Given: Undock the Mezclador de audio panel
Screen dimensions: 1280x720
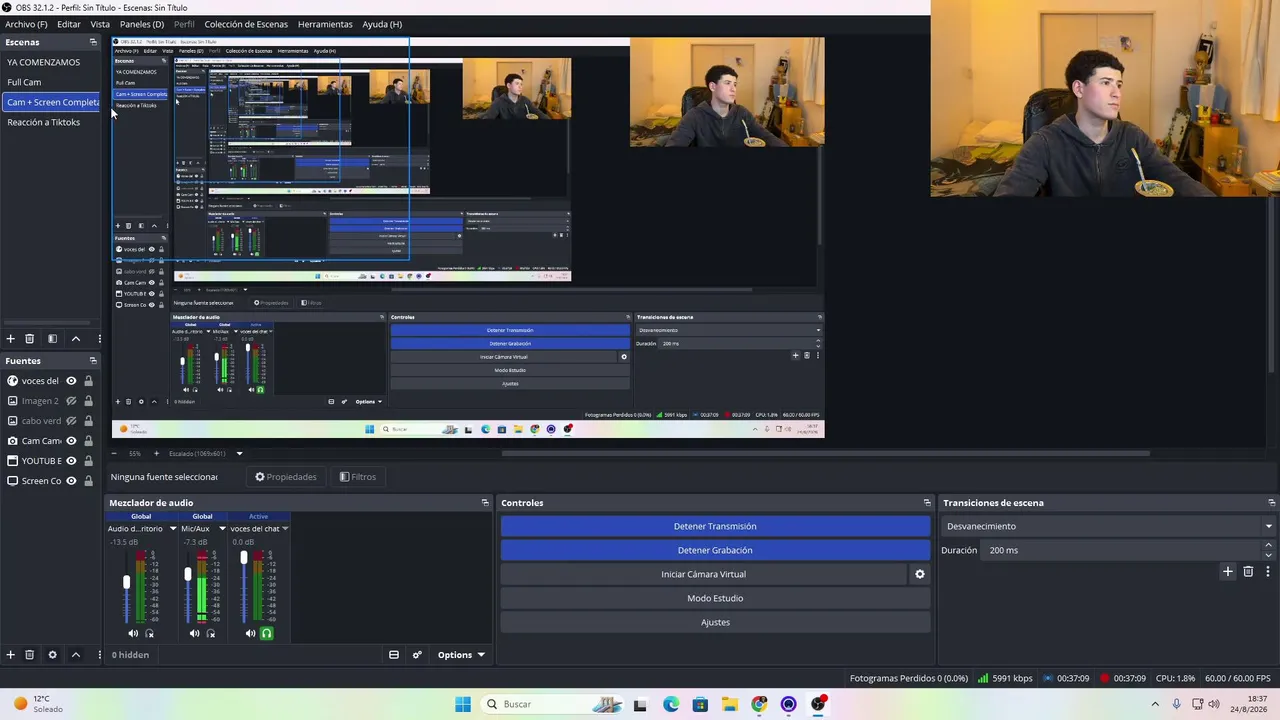Looking at the screenshot, I should 485,503.
